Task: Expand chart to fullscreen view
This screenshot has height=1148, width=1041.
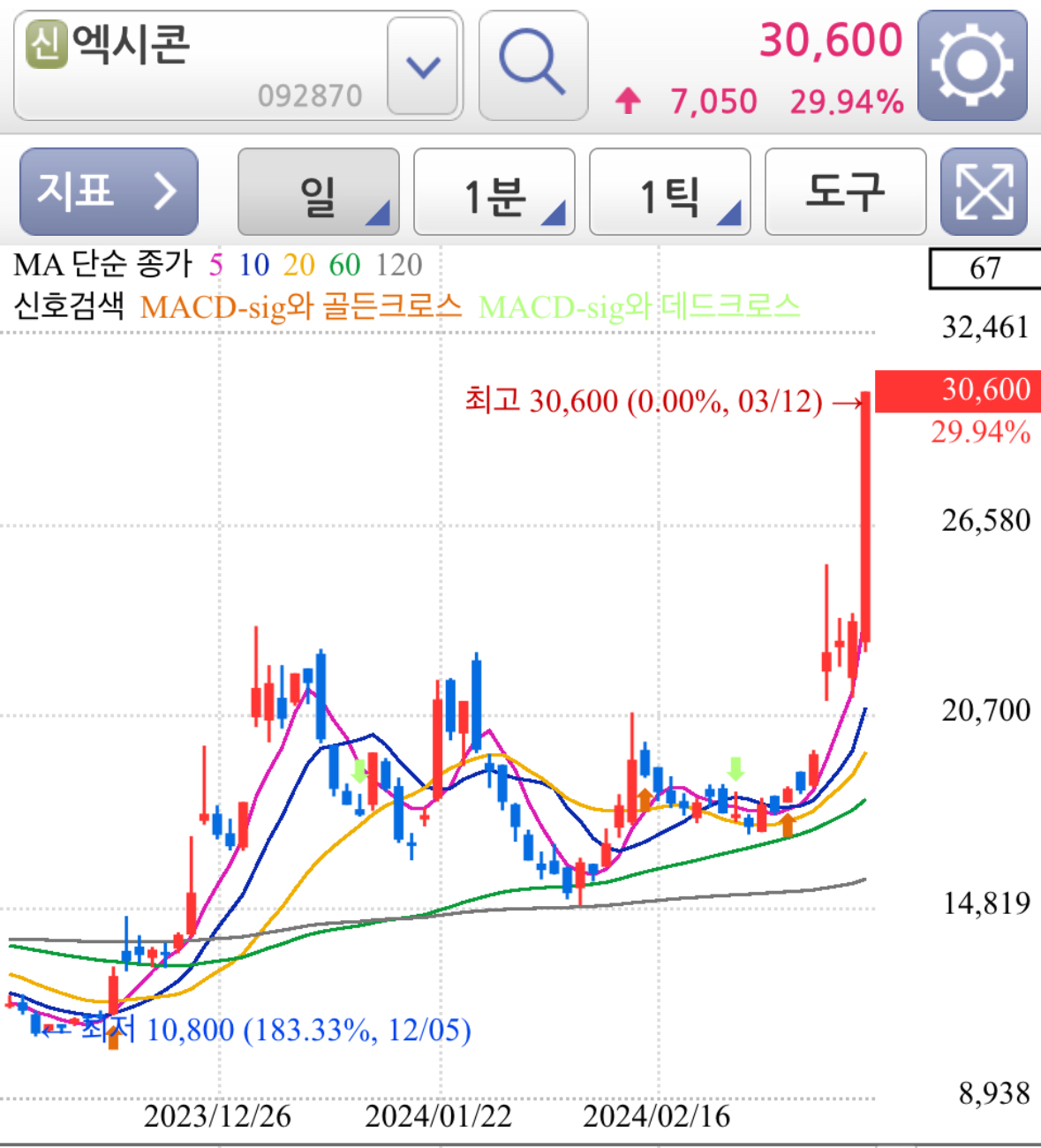Action: (x=983, y=192)
